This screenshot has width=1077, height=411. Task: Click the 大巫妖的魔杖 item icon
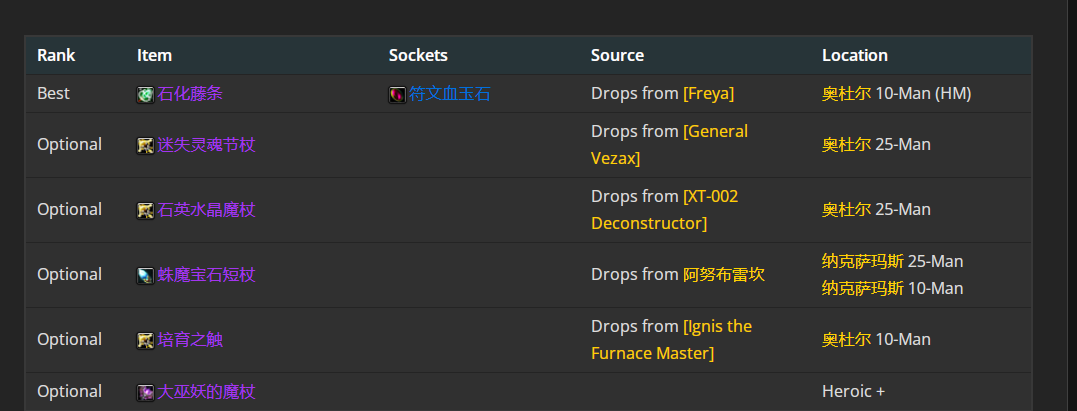coord(145,393)
